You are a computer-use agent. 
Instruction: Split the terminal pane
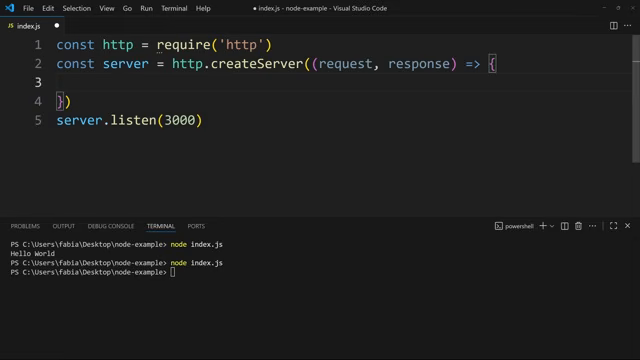pos(564,226)
